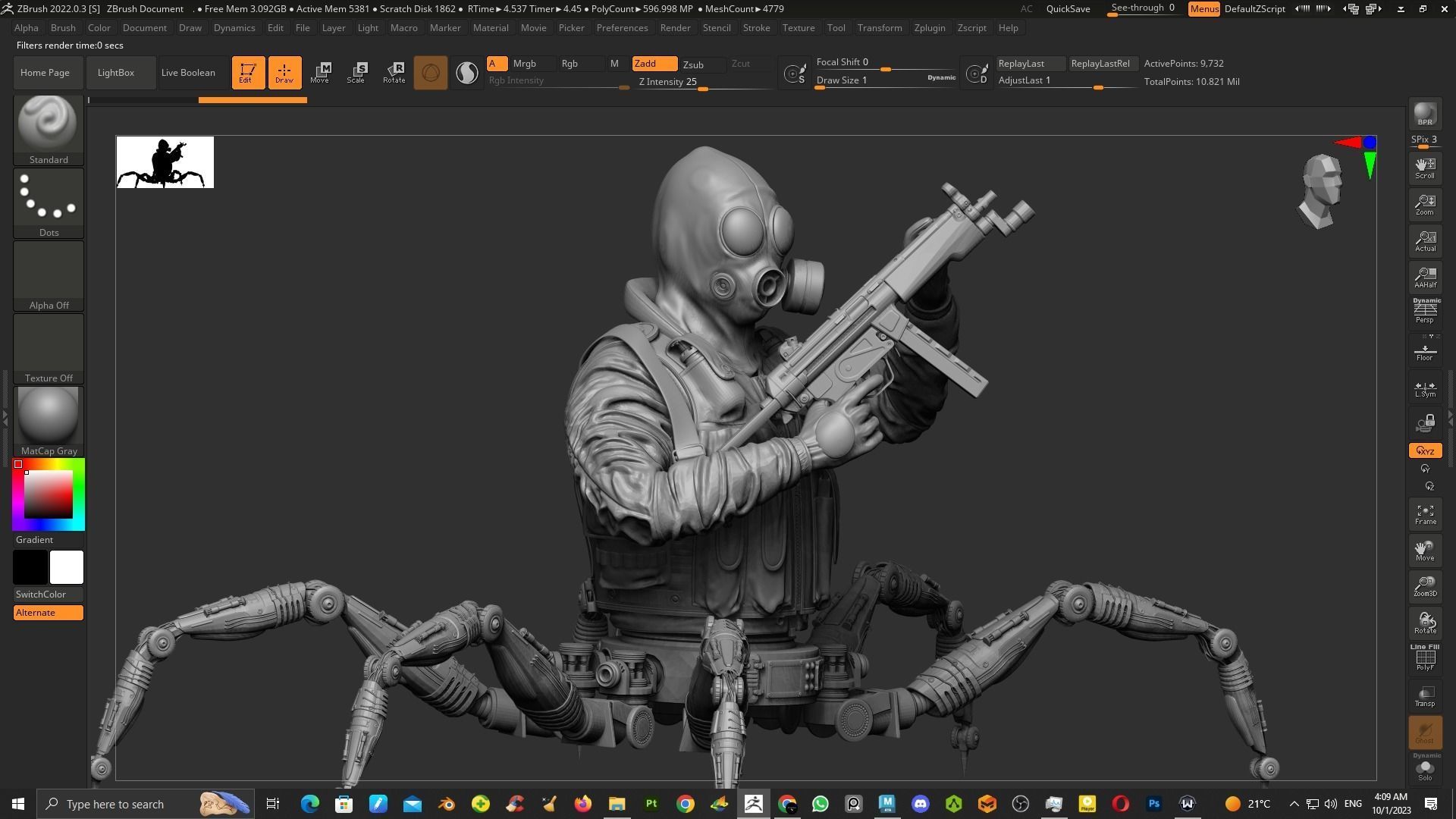Click the Alternate button
The image size is (1456, 819).
[x=49, y=613]
